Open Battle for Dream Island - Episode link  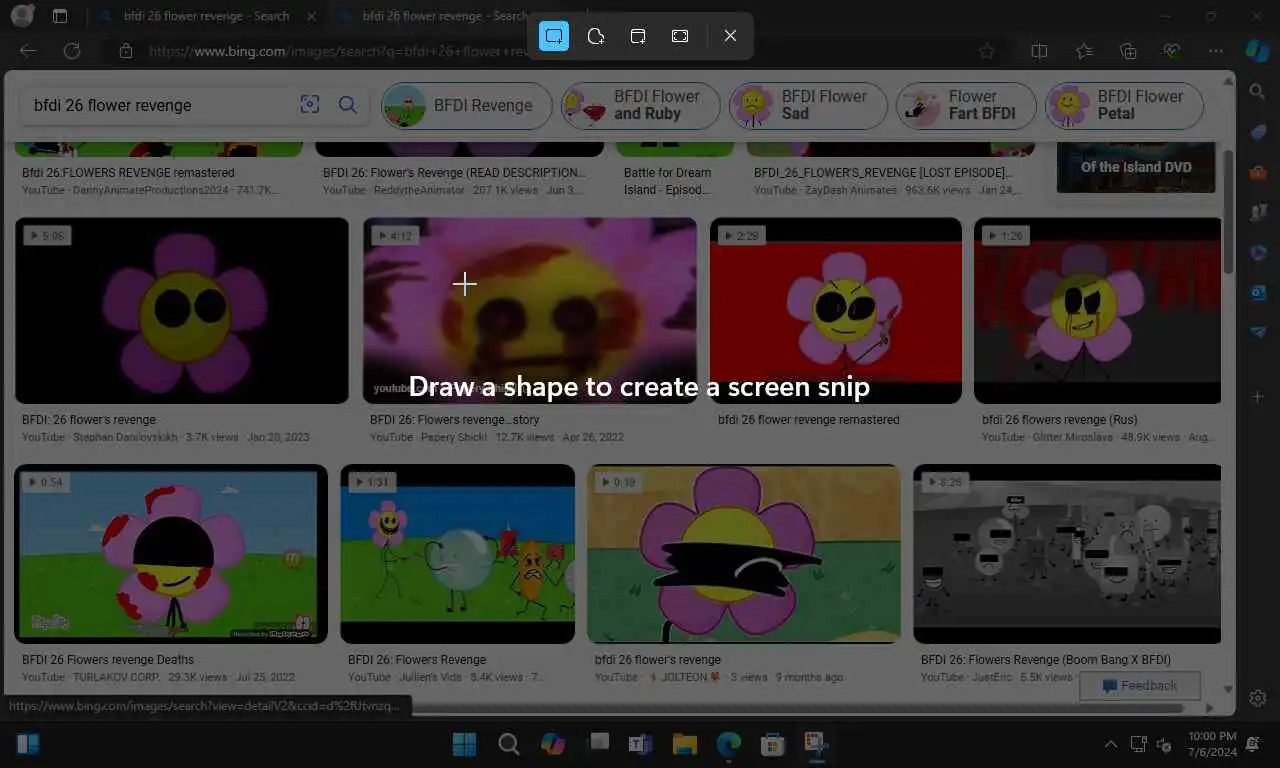click(667, 181)
